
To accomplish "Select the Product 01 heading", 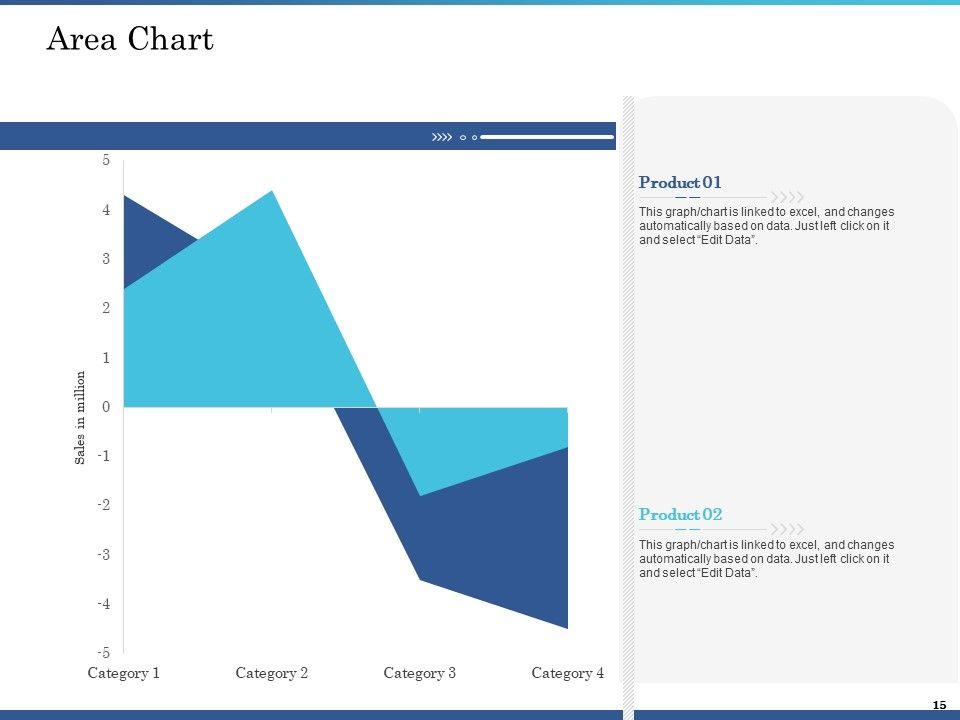I will point(680,182).
